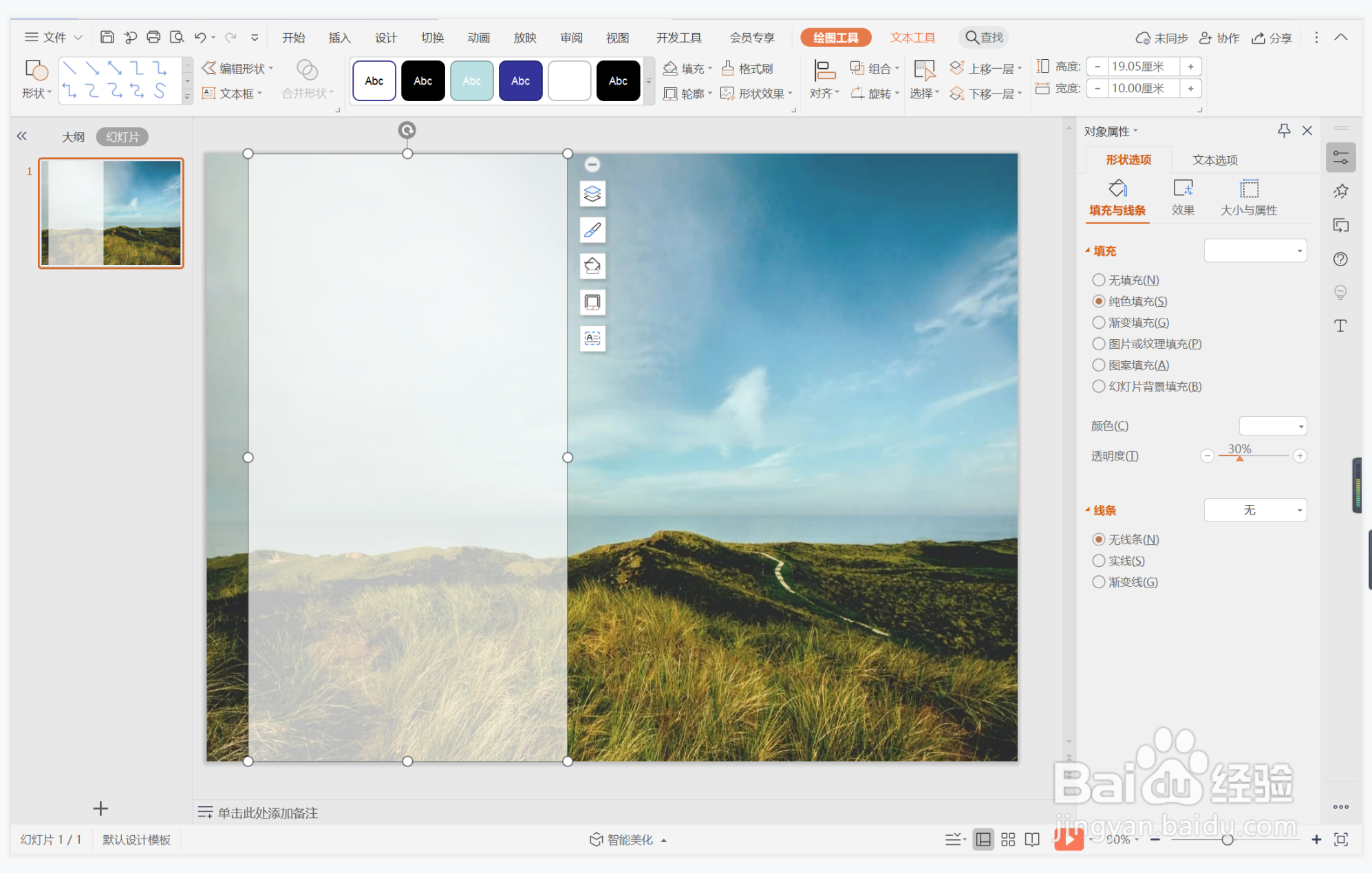Click the Undo arrow icon
The height and width of the screenshot is (873, 1372).
(200, 37)
